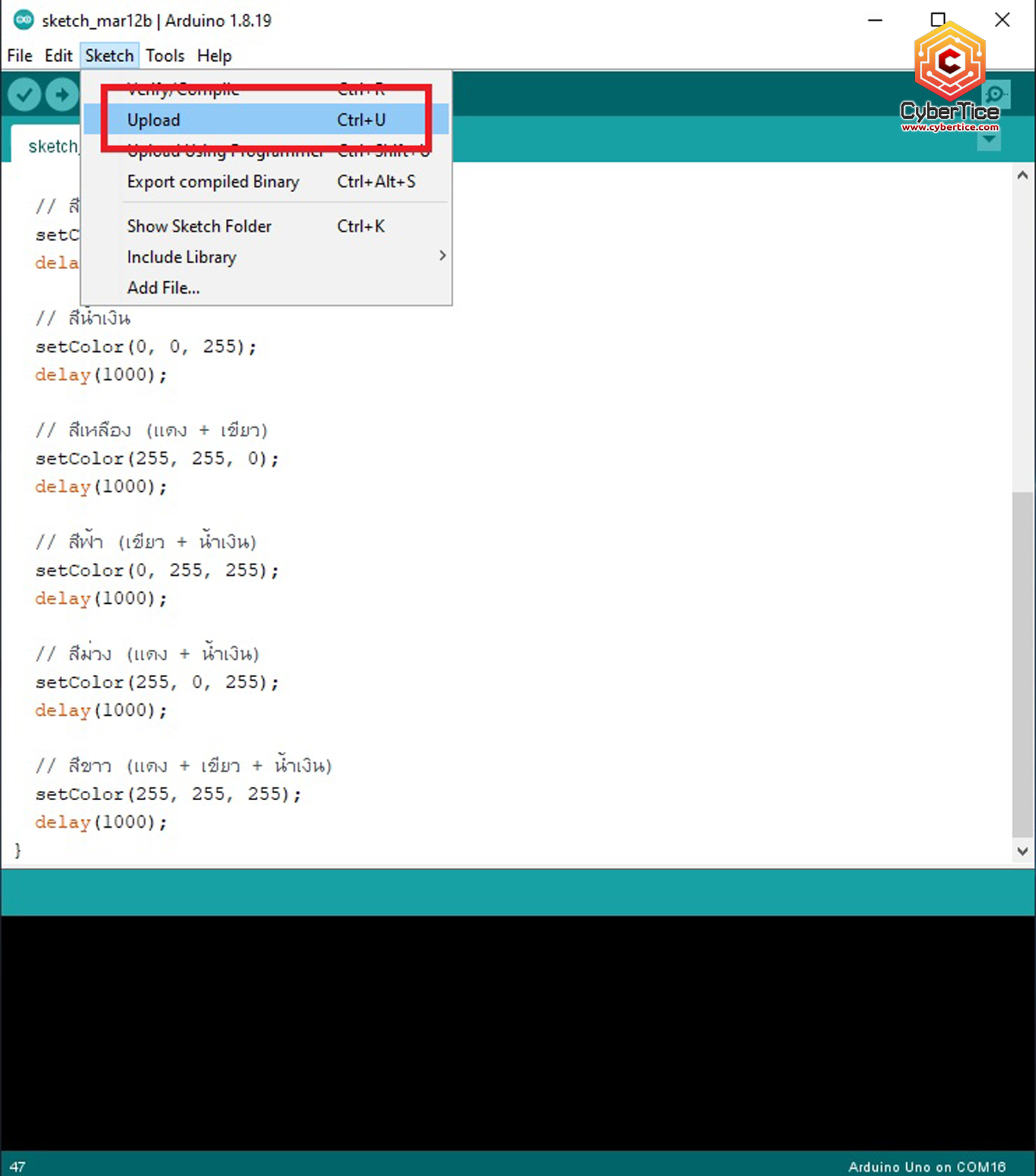1036x1176 pixels.
Task: Open the Help menu
Action: pos(214,56)
